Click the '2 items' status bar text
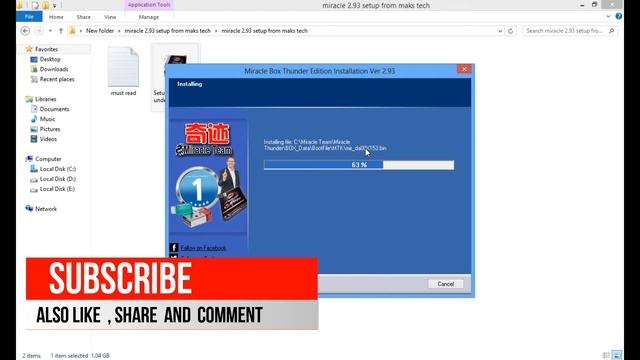Viewport: 640px width, 360px height. [31, 356]
